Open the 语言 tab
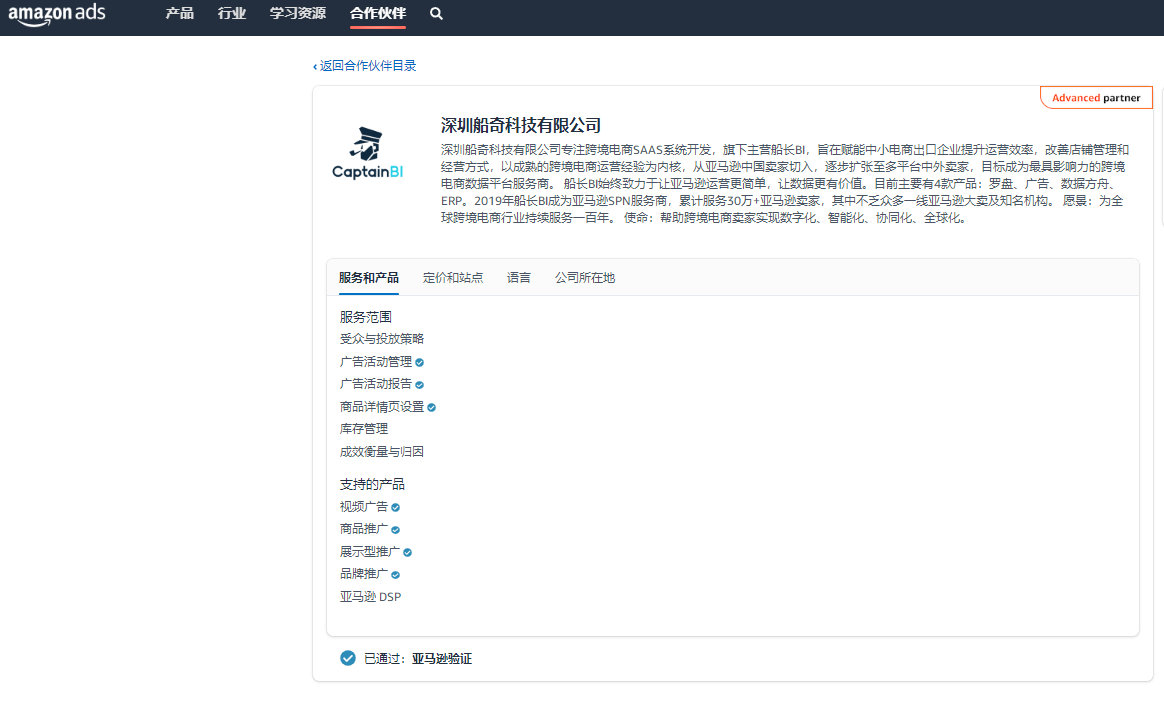The width and height of the screenshot is (1164, 721). coord(518,277)
